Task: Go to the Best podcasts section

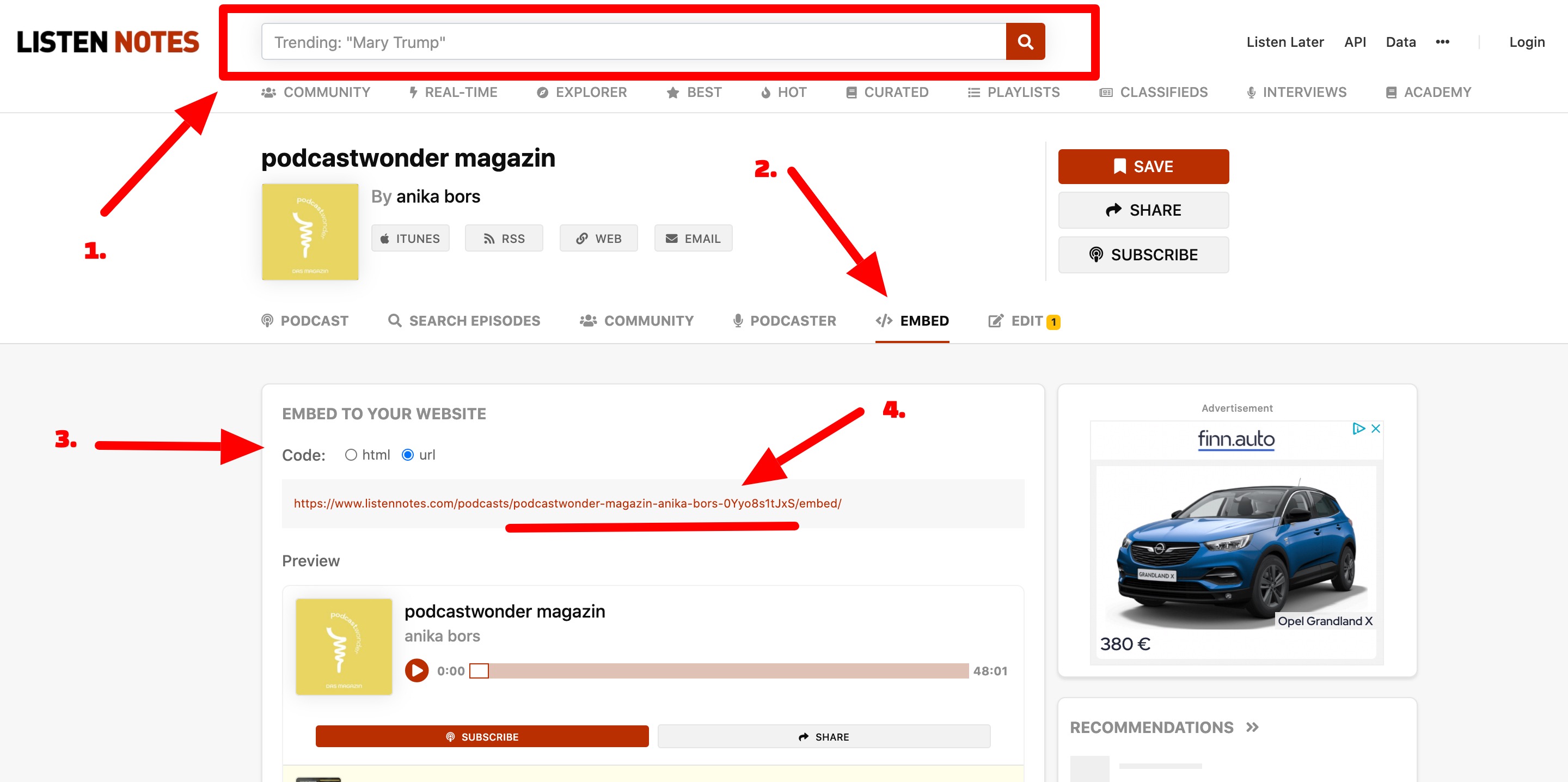Action: click(694, 92)
